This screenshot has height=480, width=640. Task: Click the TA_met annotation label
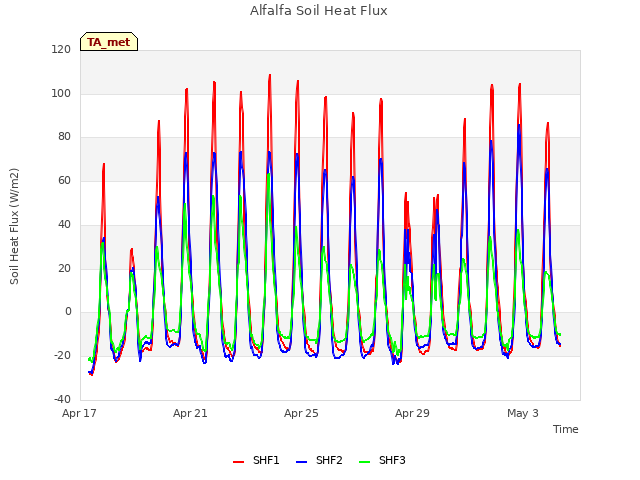coord(109,42)
